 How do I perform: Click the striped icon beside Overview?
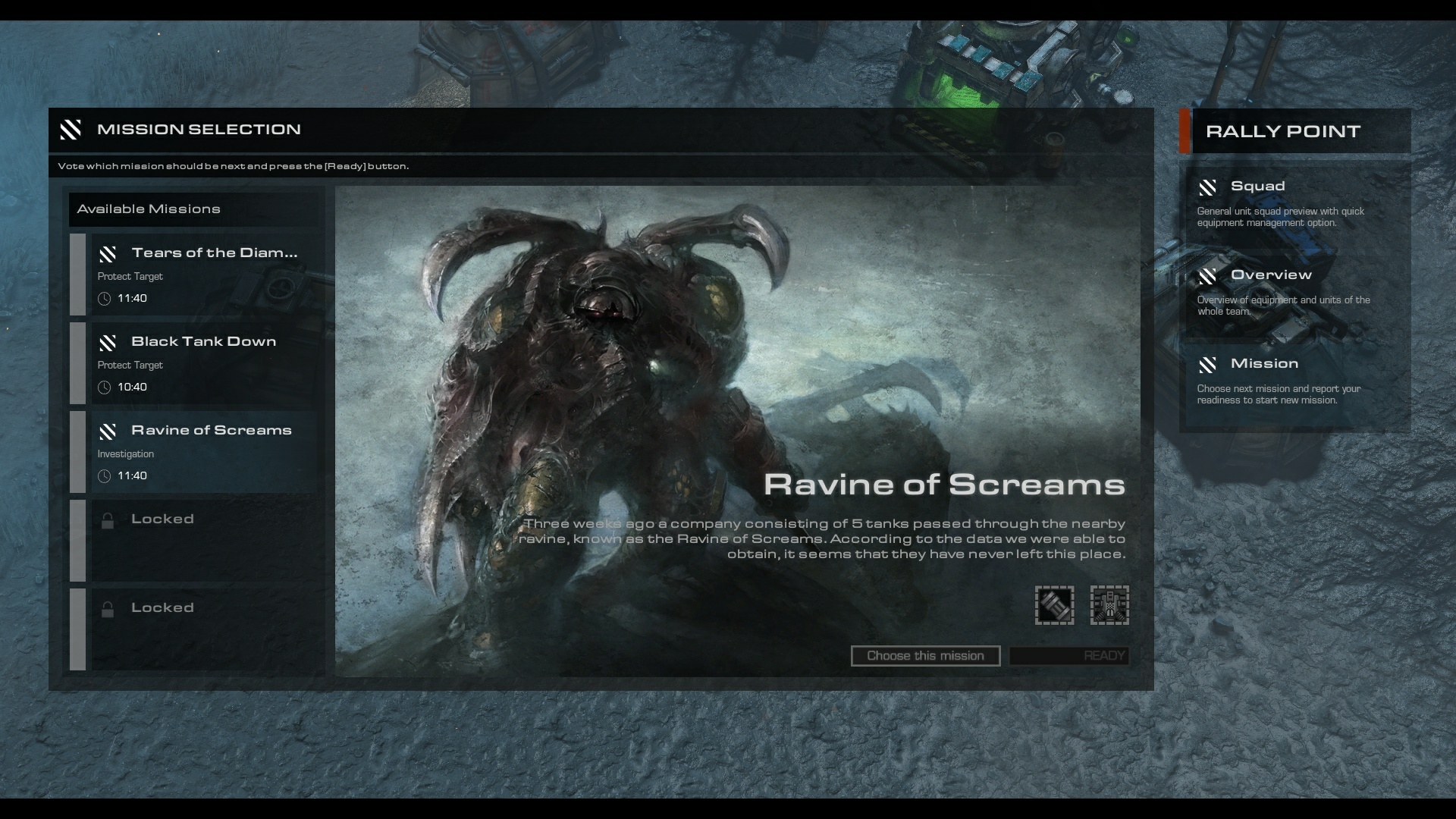click(x=1207, y=276)
